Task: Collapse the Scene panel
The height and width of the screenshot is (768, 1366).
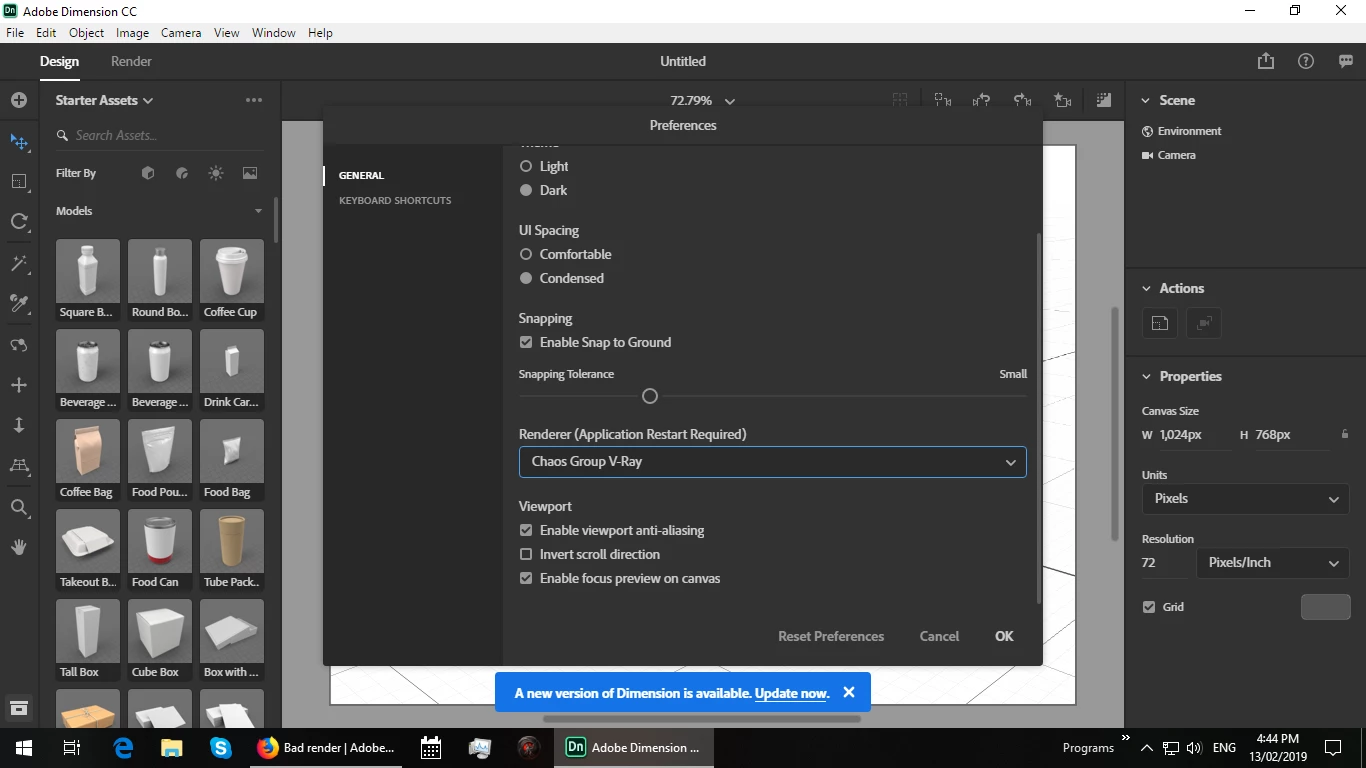Action: click(1146, 101)
